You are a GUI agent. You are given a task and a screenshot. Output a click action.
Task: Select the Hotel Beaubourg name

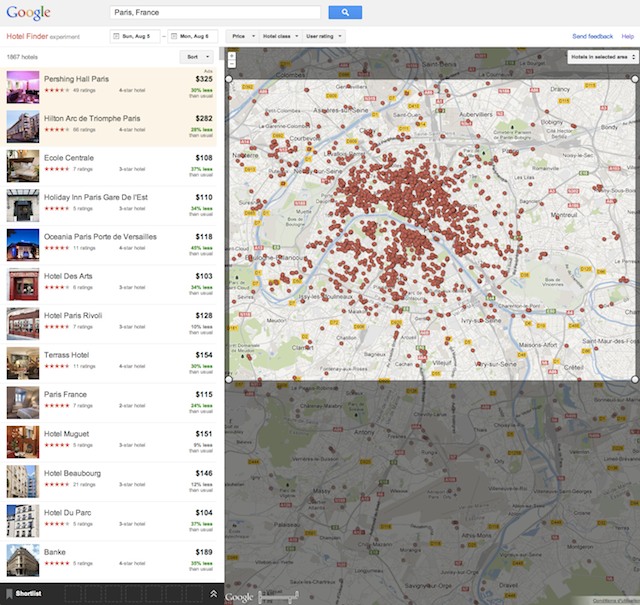(72, 473)
